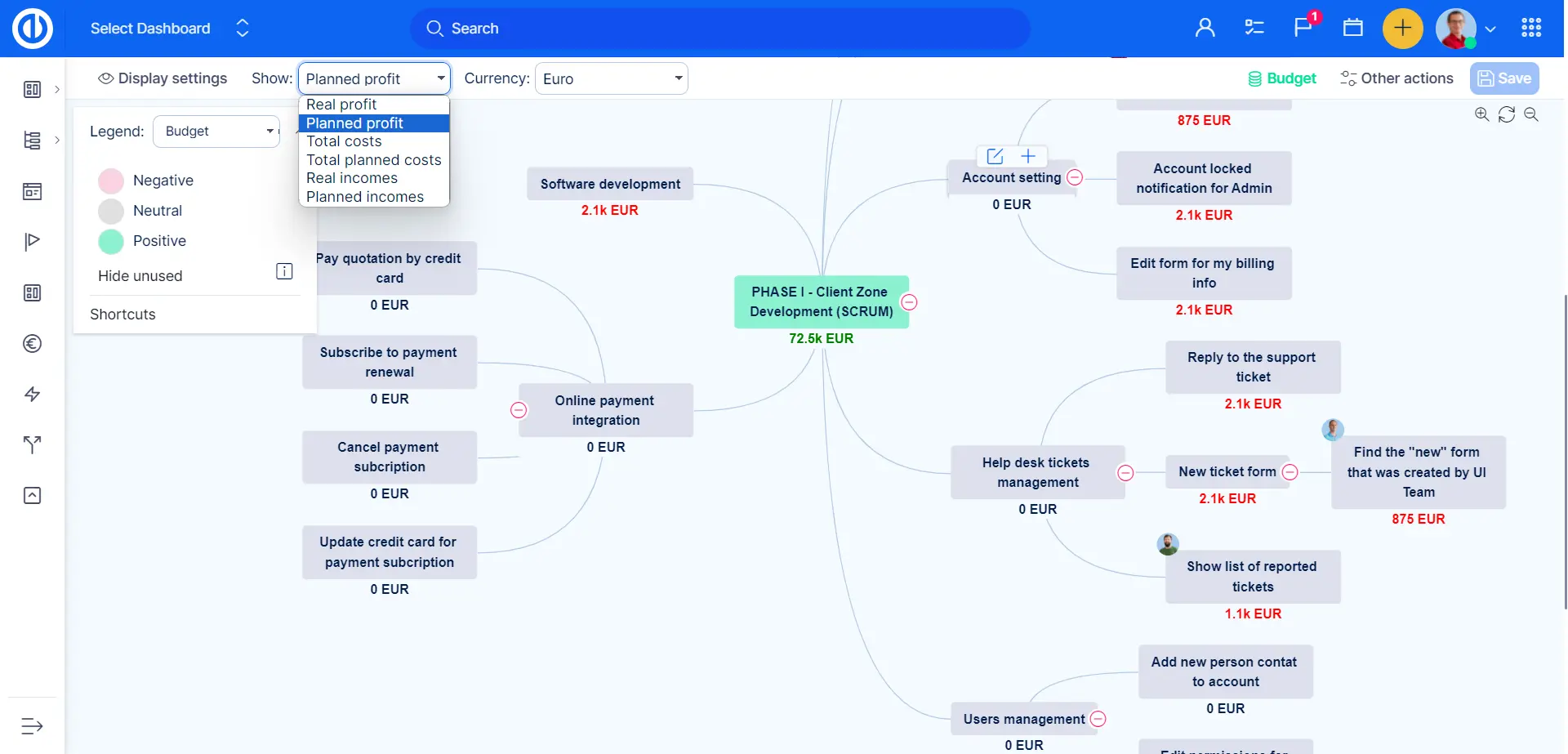The width and height of the screenshot is (1568, 754).
Task: Click the Save button
Action: 1504,78
